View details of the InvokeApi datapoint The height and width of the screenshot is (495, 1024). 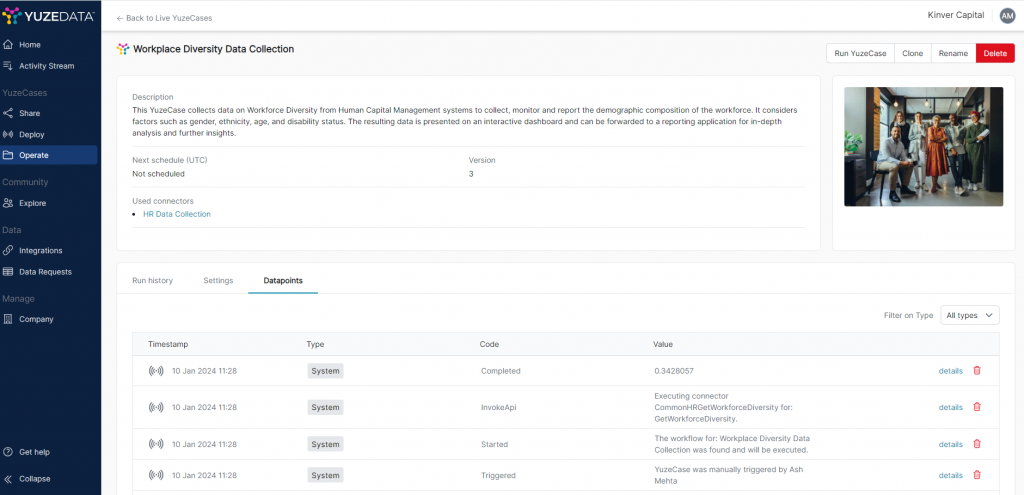pyautogui.click(x=950, y=407)
